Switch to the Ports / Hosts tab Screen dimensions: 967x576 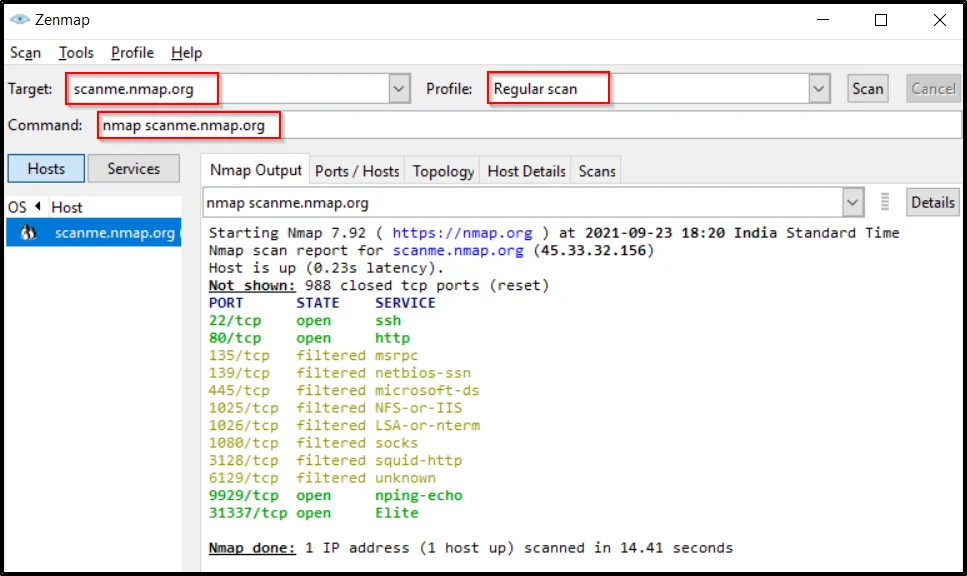pos(357,171)
